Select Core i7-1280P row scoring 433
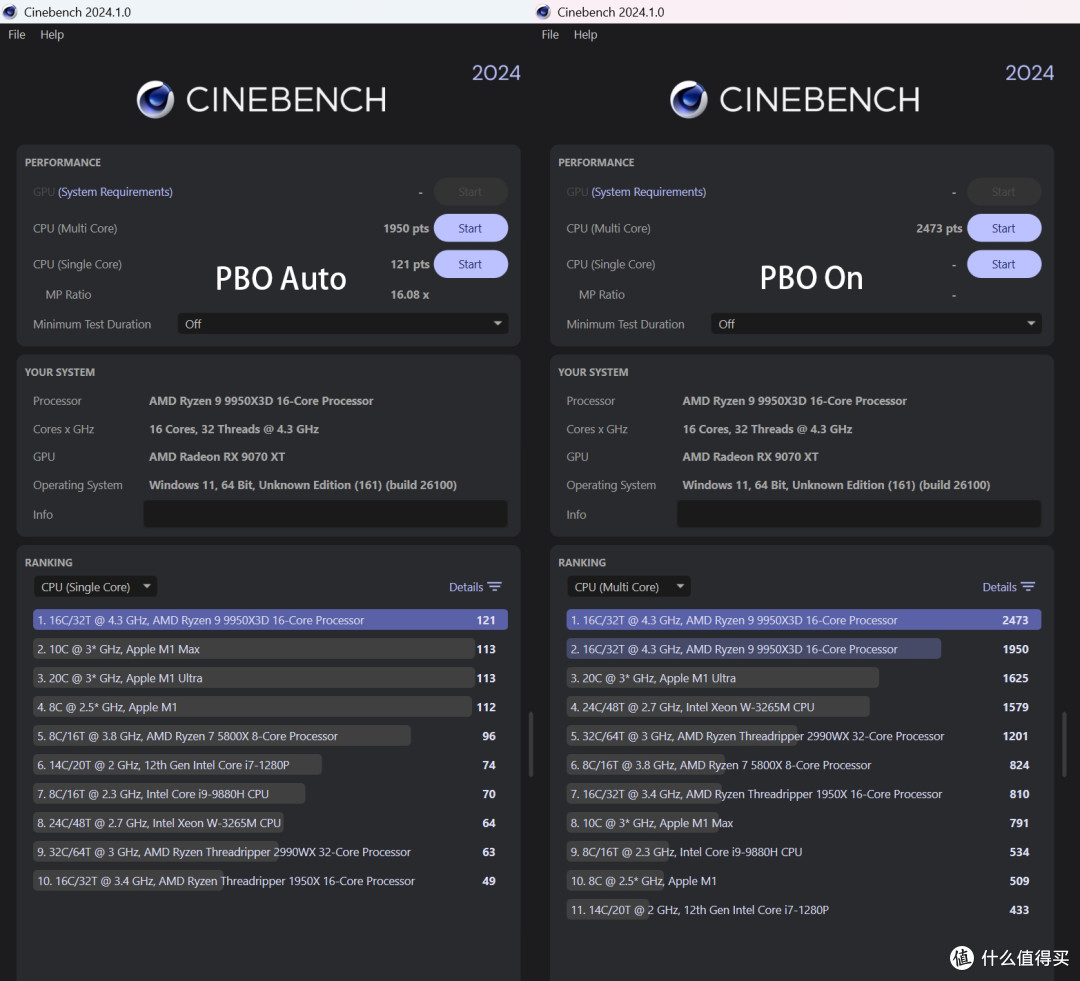Screen dimensions: 1080x981 click(803, 909)
